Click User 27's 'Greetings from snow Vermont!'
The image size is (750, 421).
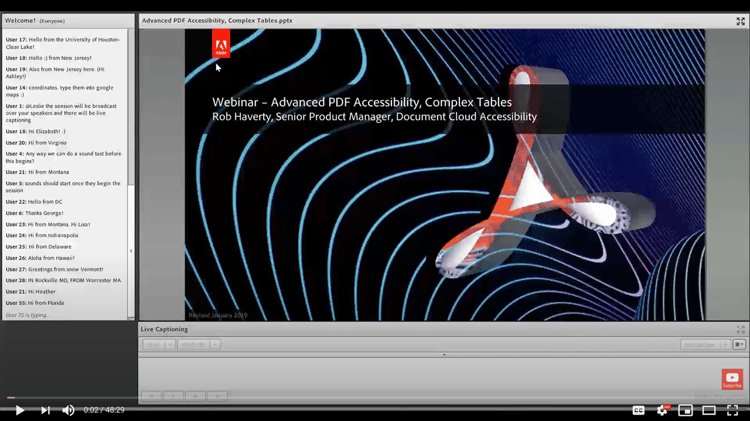[x=55, y=269]
